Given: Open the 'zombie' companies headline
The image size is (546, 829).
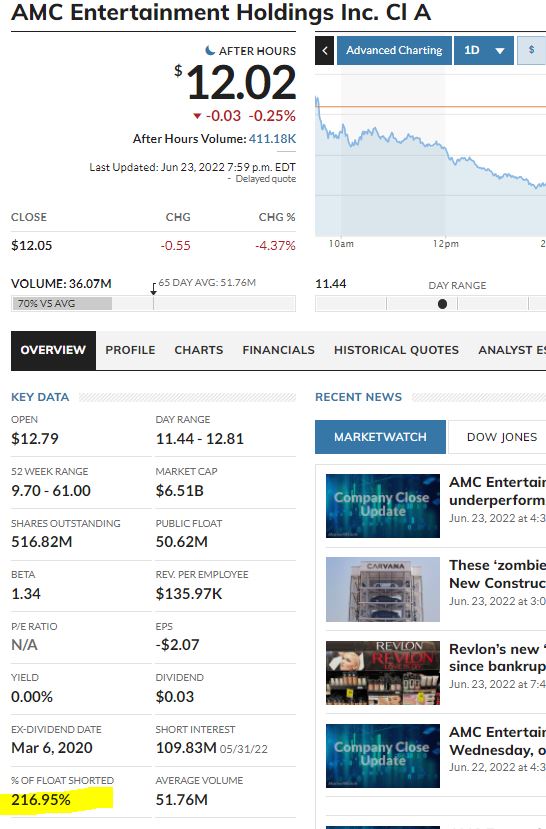Looking at the screenshot, I should click(x=497, y=574).
